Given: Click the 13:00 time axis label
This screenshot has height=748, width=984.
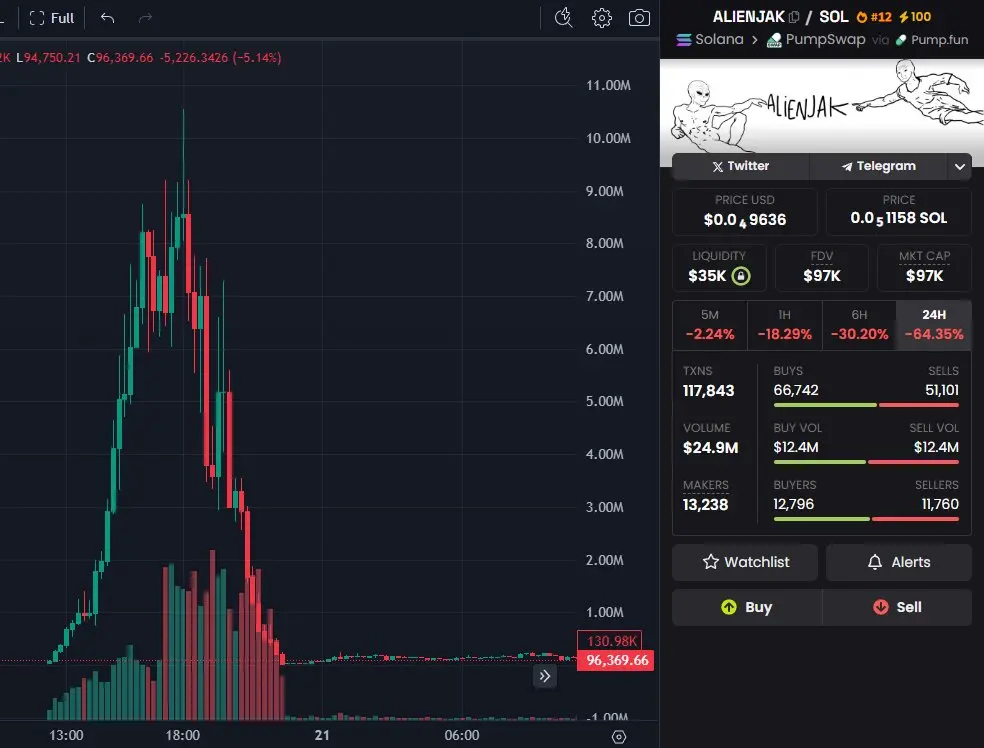Looking at the screenshot, I should click(x=66, y=735).
